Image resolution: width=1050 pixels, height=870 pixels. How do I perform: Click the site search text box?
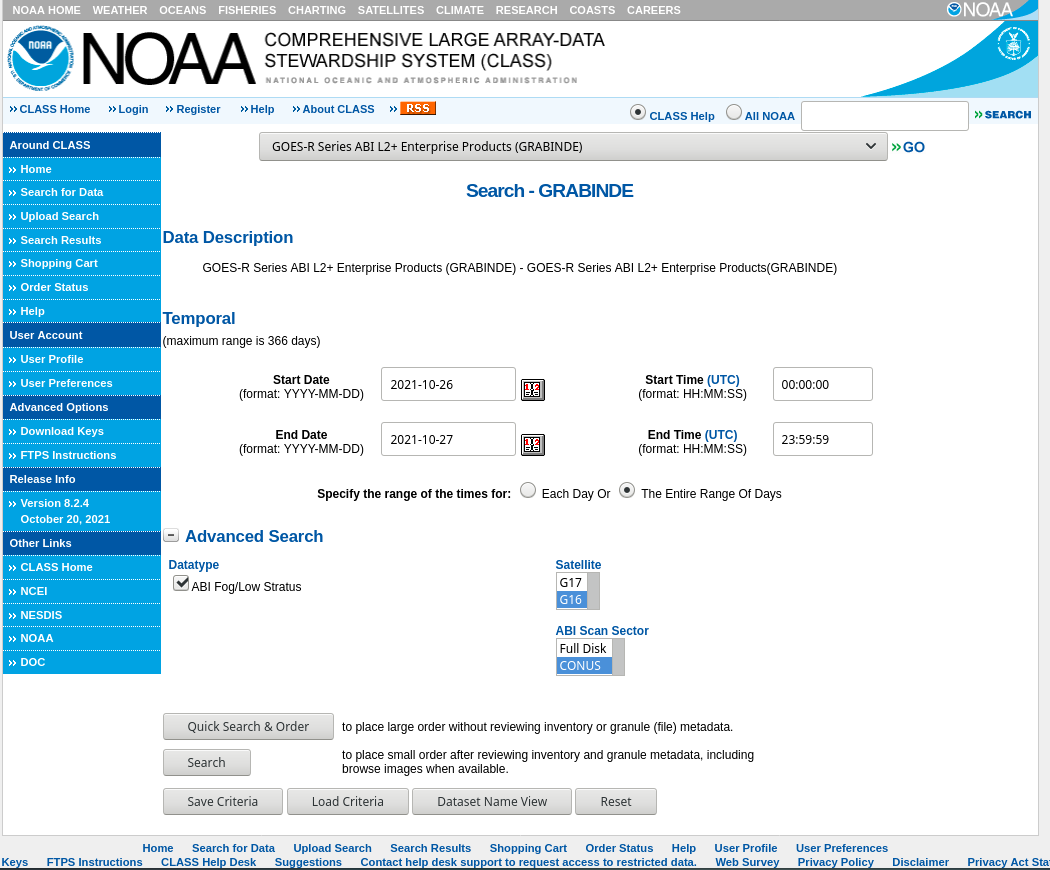[885, 116]
